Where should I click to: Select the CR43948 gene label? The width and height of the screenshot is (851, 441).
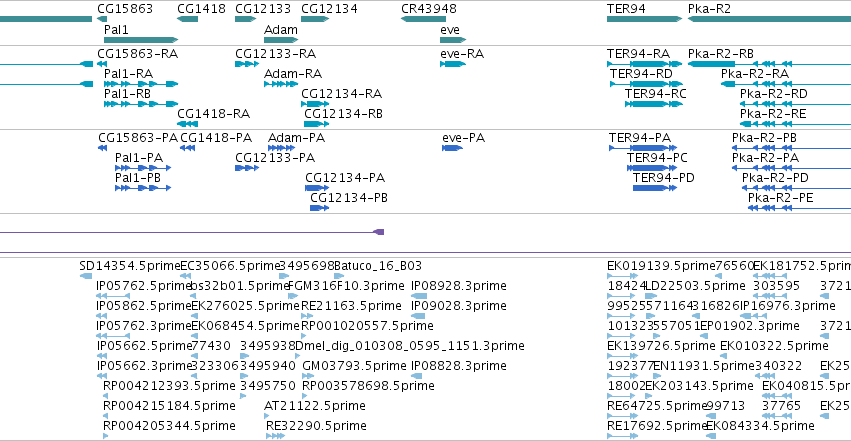(429, 9)
